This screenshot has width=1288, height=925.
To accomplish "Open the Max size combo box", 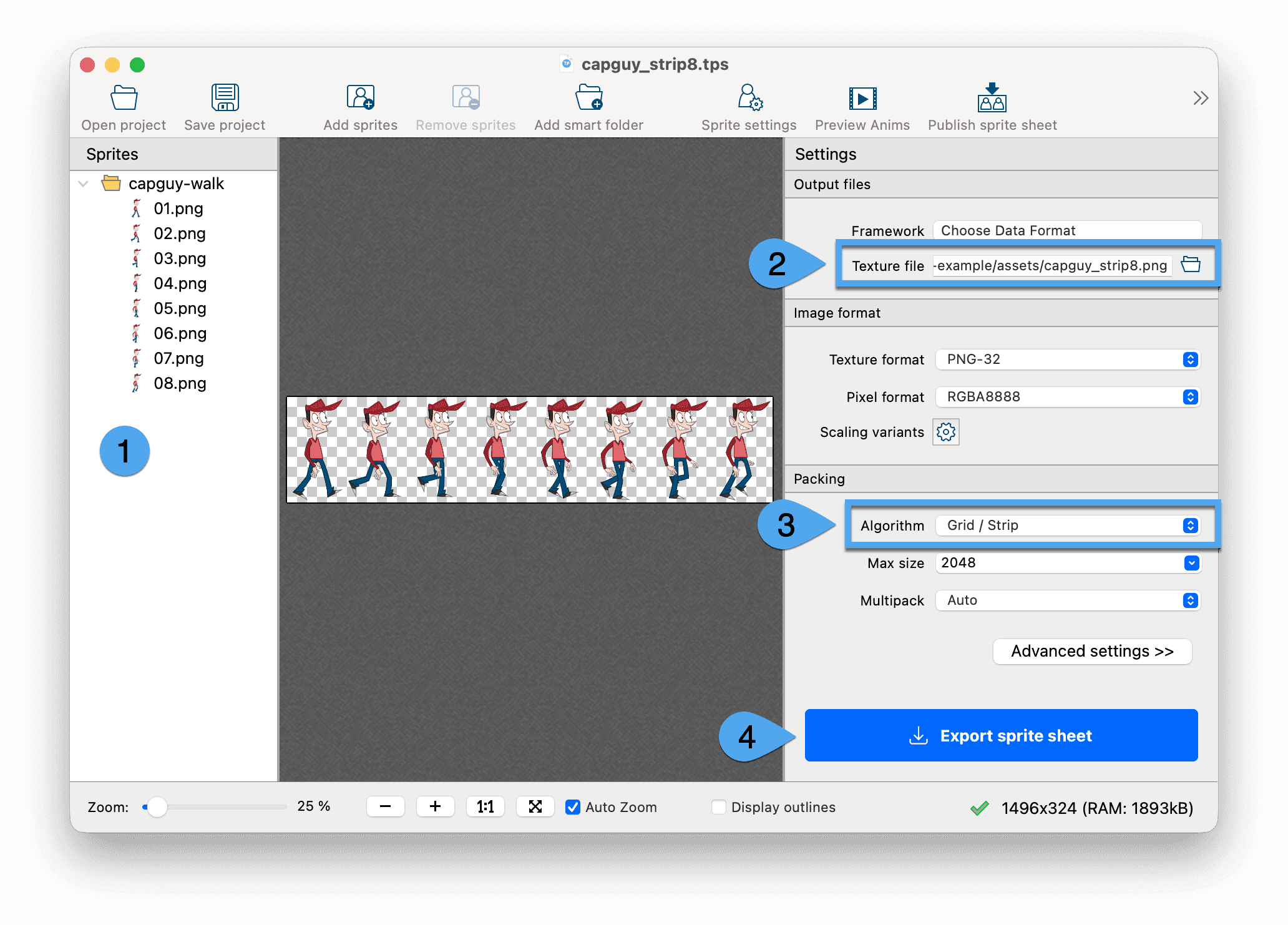I will point(1068,563).
